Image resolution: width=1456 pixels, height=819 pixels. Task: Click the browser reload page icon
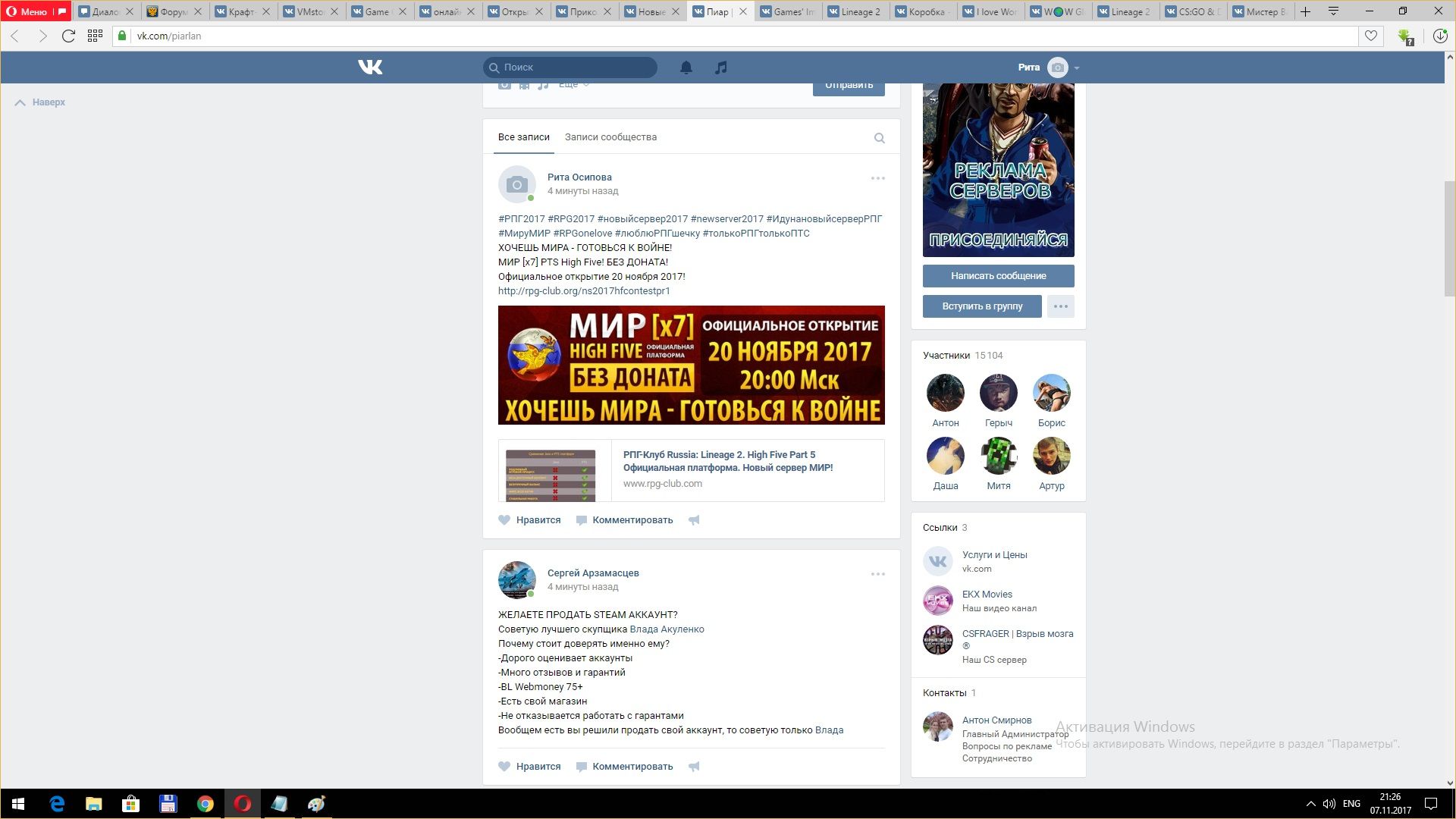(x=68, y=36)
